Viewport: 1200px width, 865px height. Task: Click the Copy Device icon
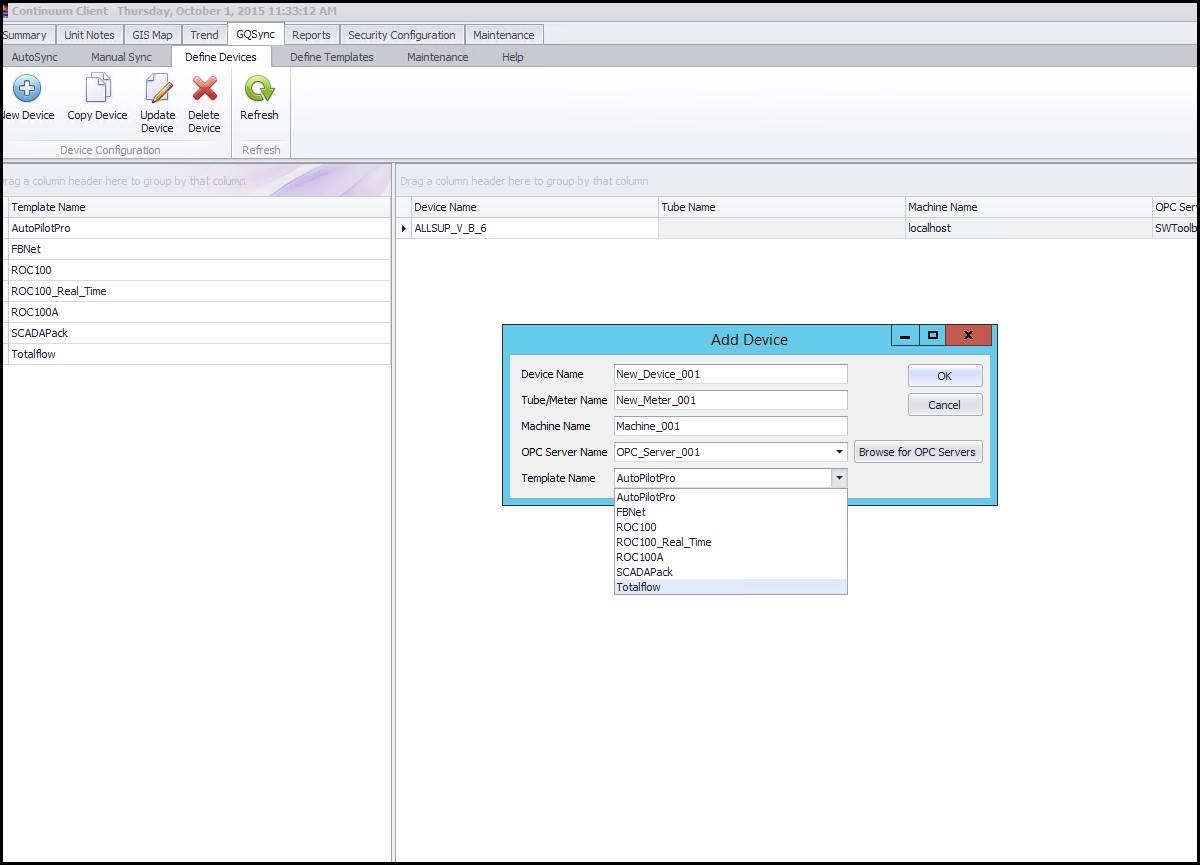click(x=97, y=90)
